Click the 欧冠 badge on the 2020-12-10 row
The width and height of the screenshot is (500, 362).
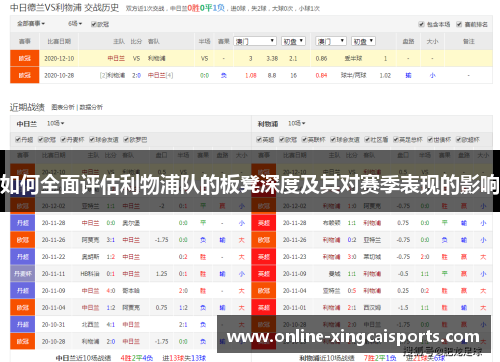(x=25, y=58)
